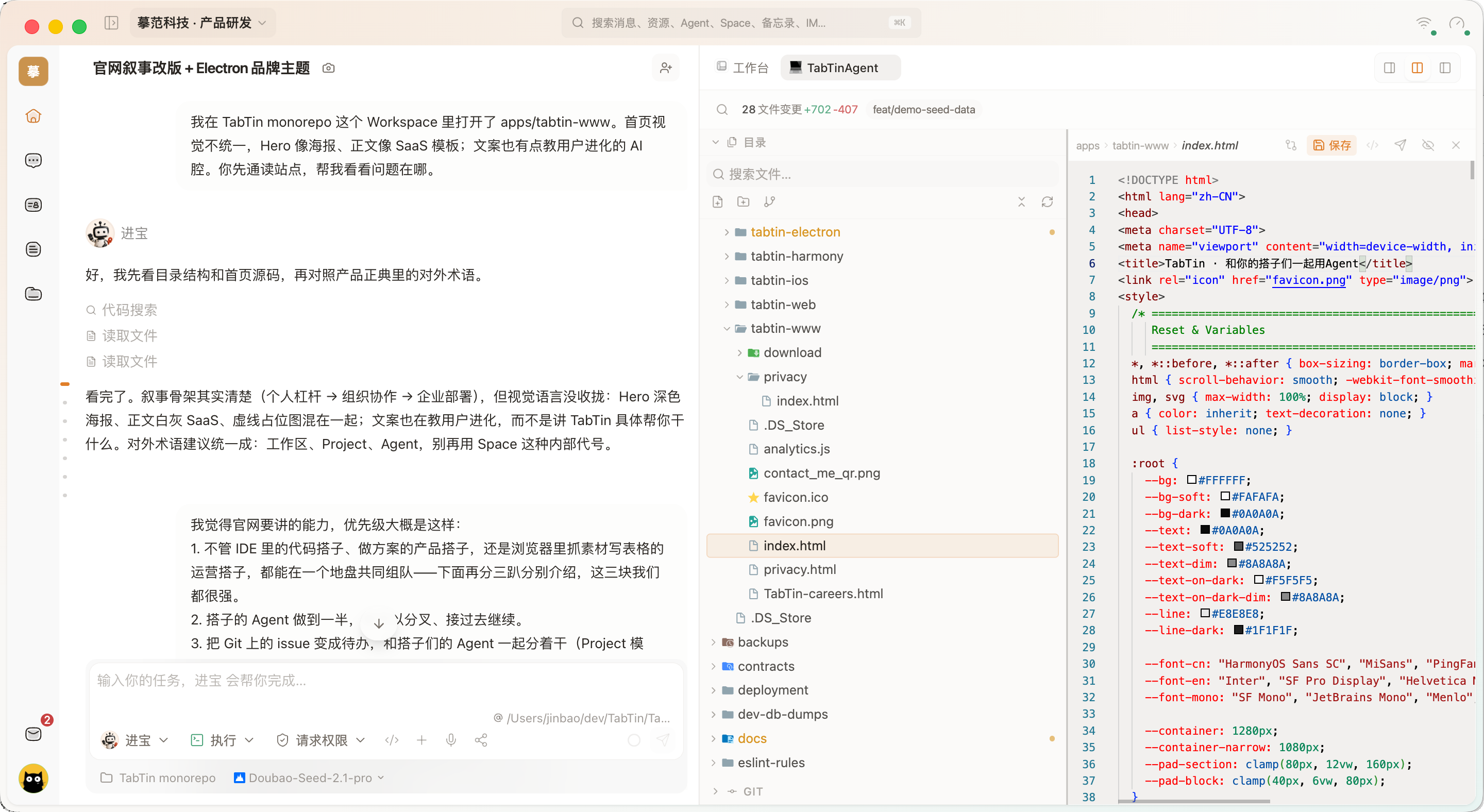The height and width of the screenshot is (812, 1484).
Task: Click the microphone icon in chat input bar
Action: tap(451, 740)
